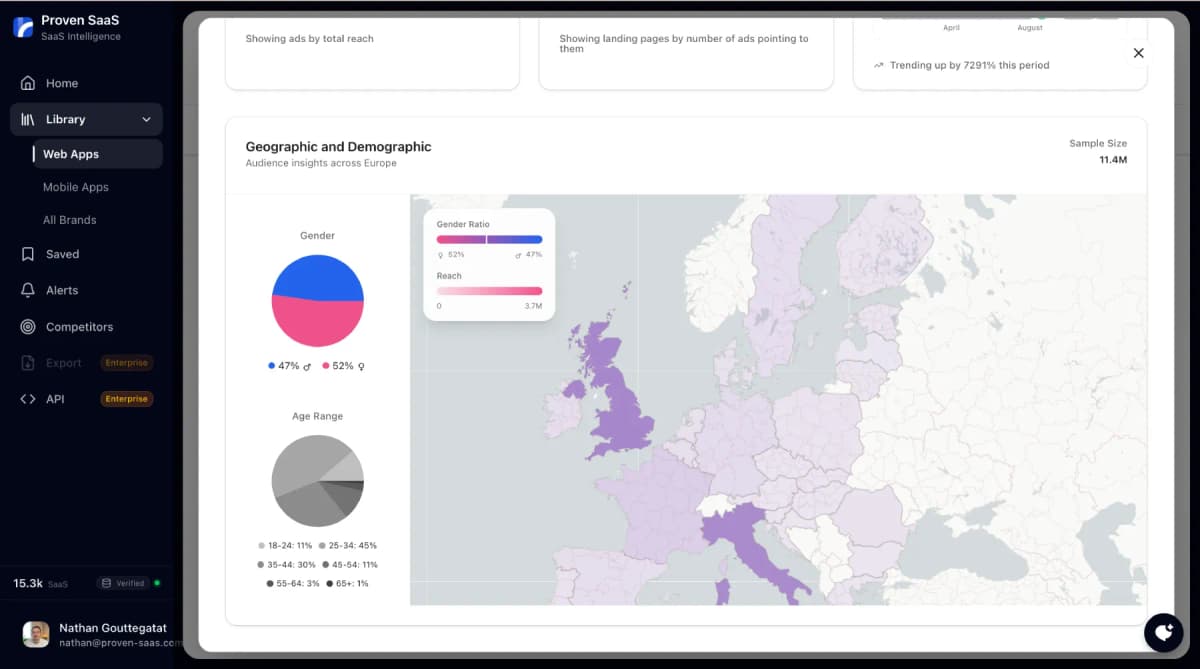Click the API code icon in the sidebar
Viewport: 1200px width, 669px height.
click(29, 398)
